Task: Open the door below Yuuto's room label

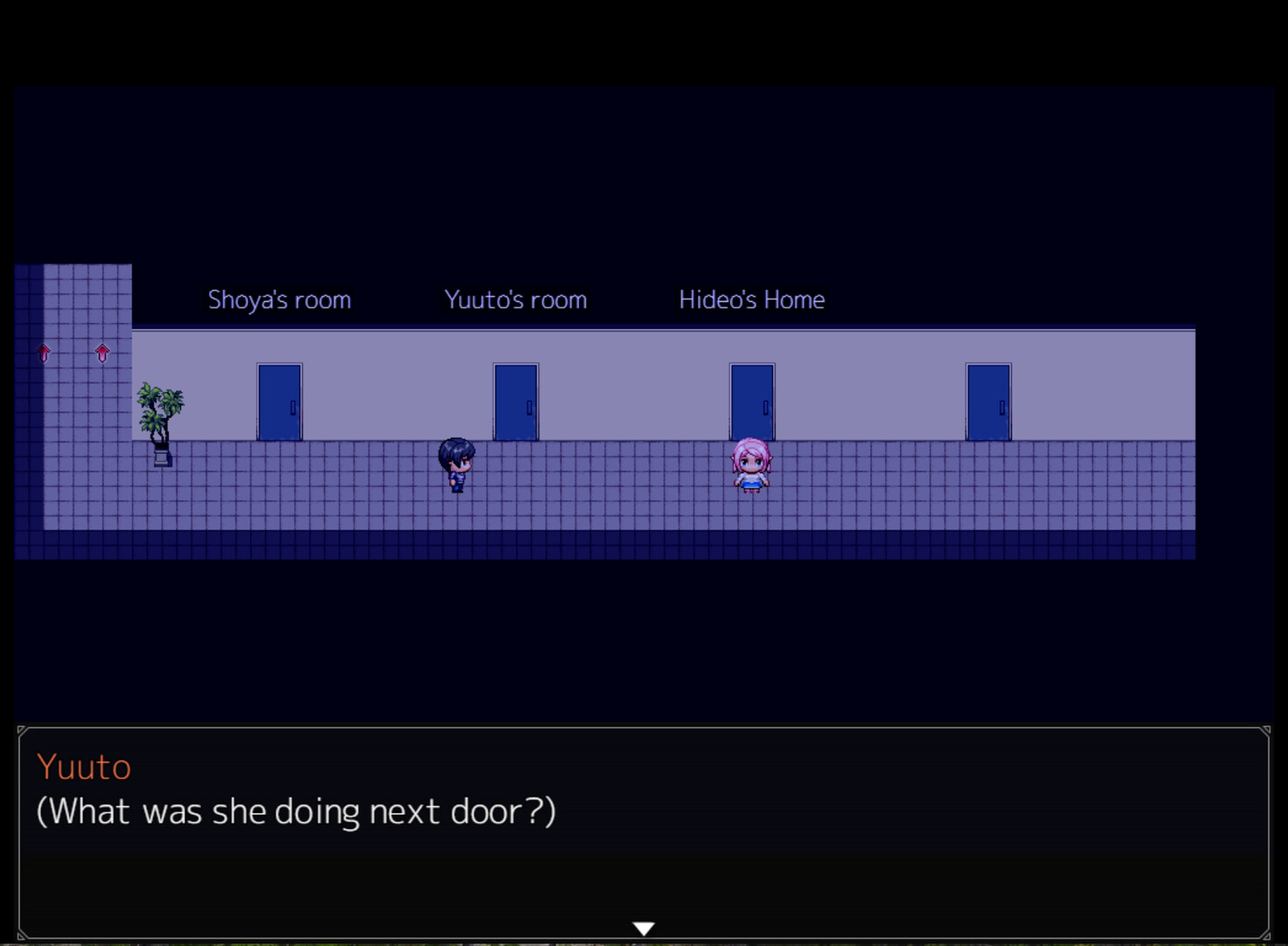Action: tap(516, 402)
